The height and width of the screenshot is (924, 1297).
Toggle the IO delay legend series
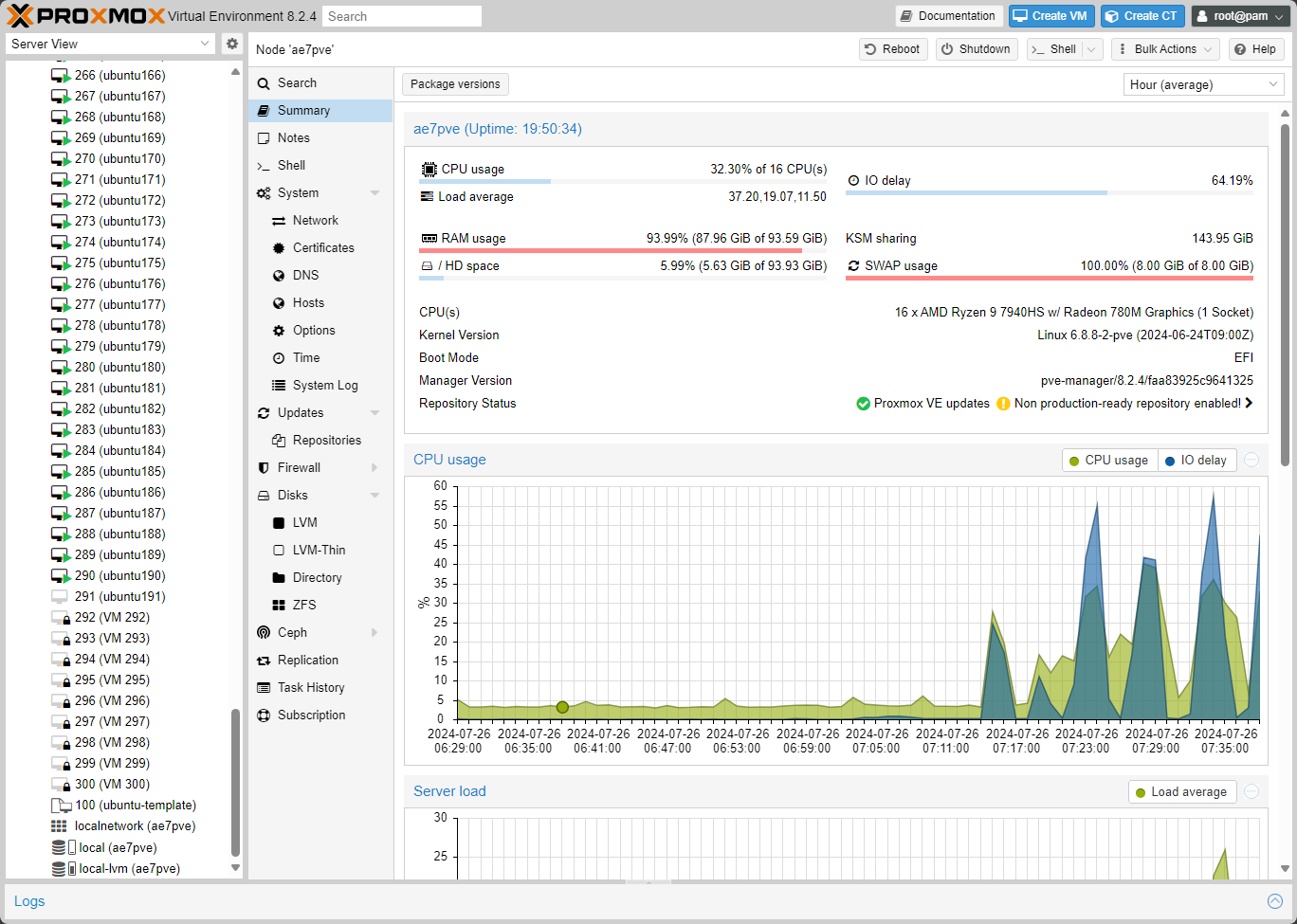(x=1195, y=461)
